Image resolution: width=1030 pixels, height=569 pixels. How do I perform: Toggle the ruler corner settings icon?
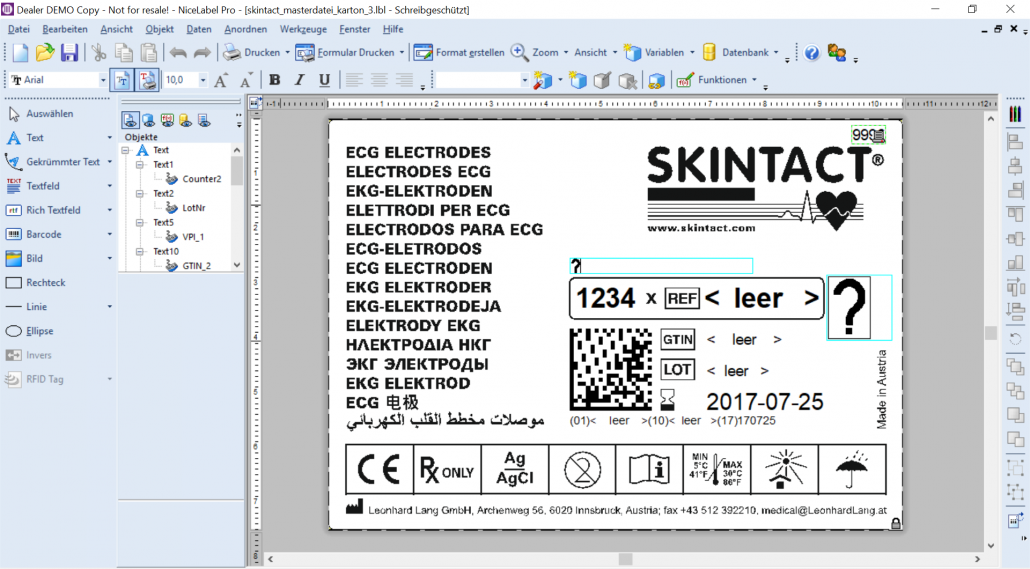(256, 102)
